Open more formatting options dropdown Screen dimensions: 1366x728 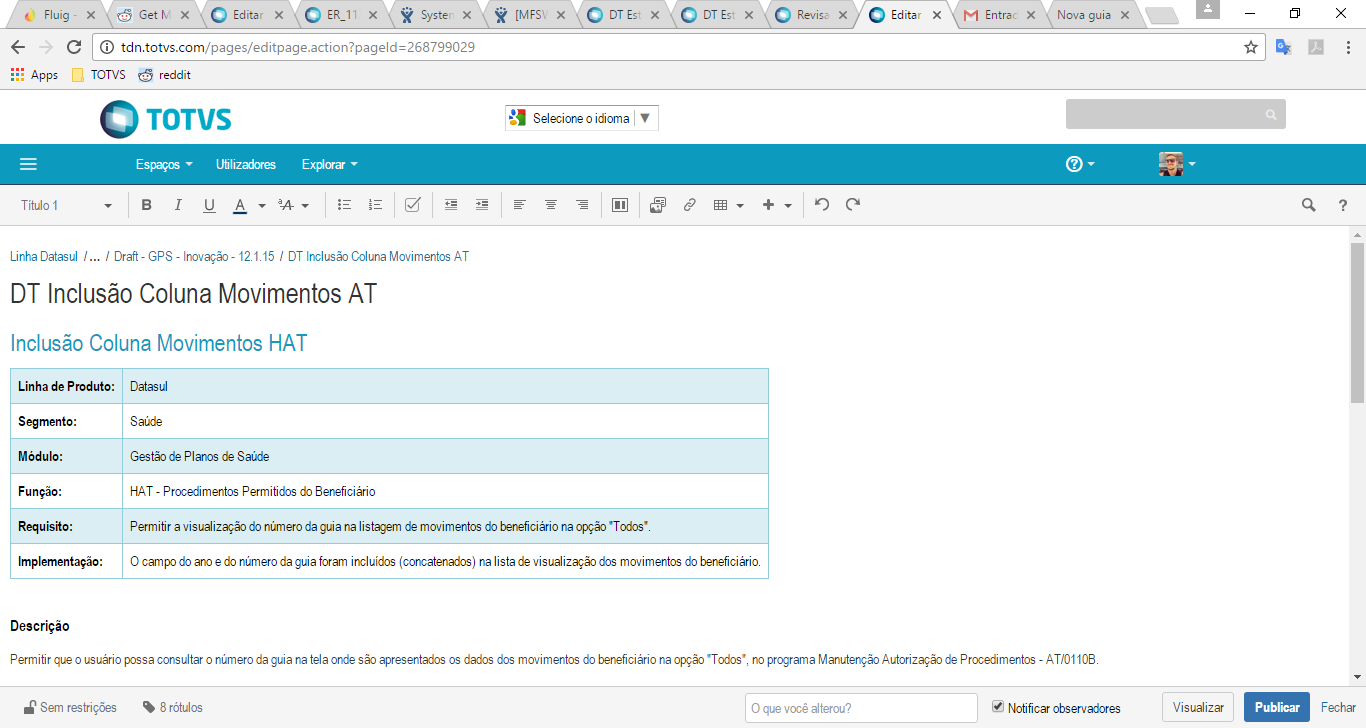pos(293,205)
